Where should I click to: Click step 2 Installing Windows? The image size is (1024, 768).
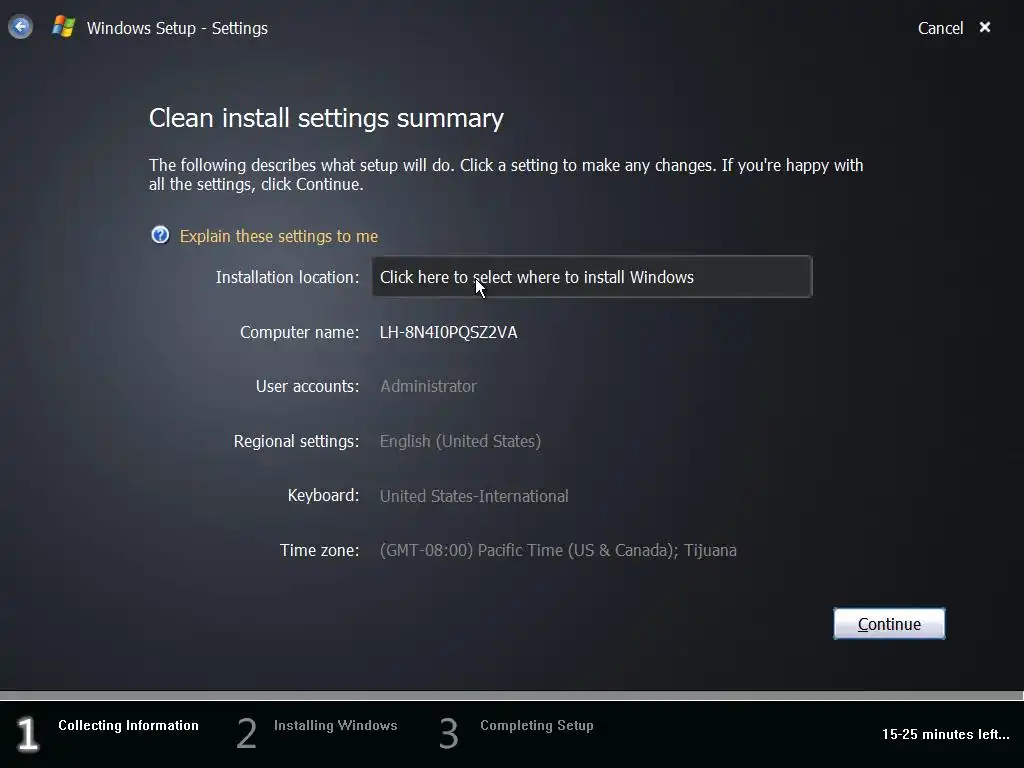tap(317, 732)
